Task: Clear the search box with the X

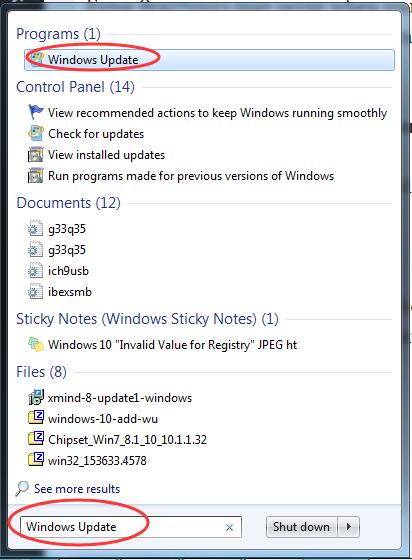Action: pos(230,527)
